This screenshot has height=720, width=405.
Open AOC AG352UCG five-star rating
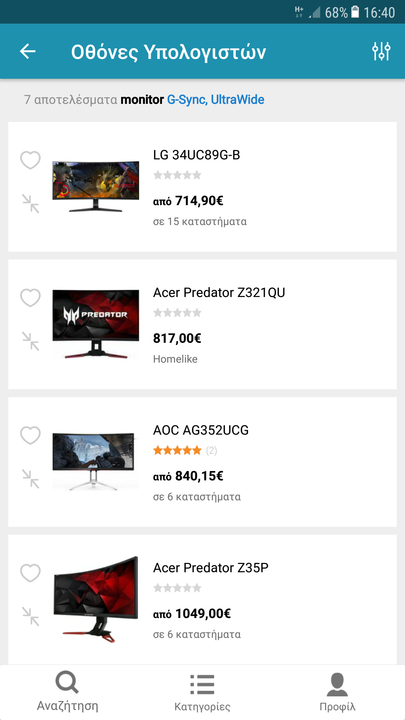pyautogui.click(x=177, y=450)
